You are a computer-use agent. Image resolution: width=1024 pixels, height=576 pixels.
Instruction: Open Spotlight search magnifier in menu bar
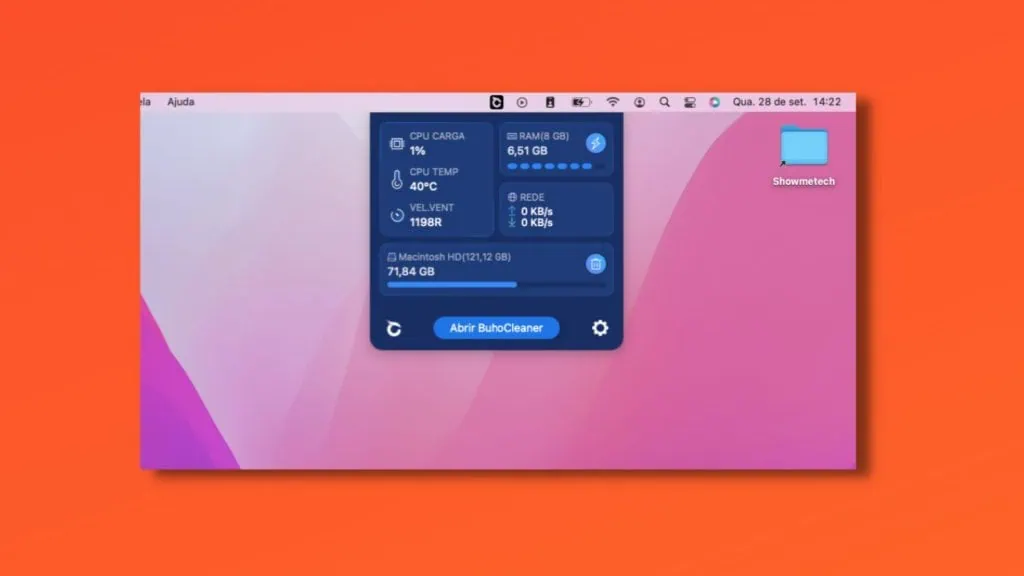(665, 102)
